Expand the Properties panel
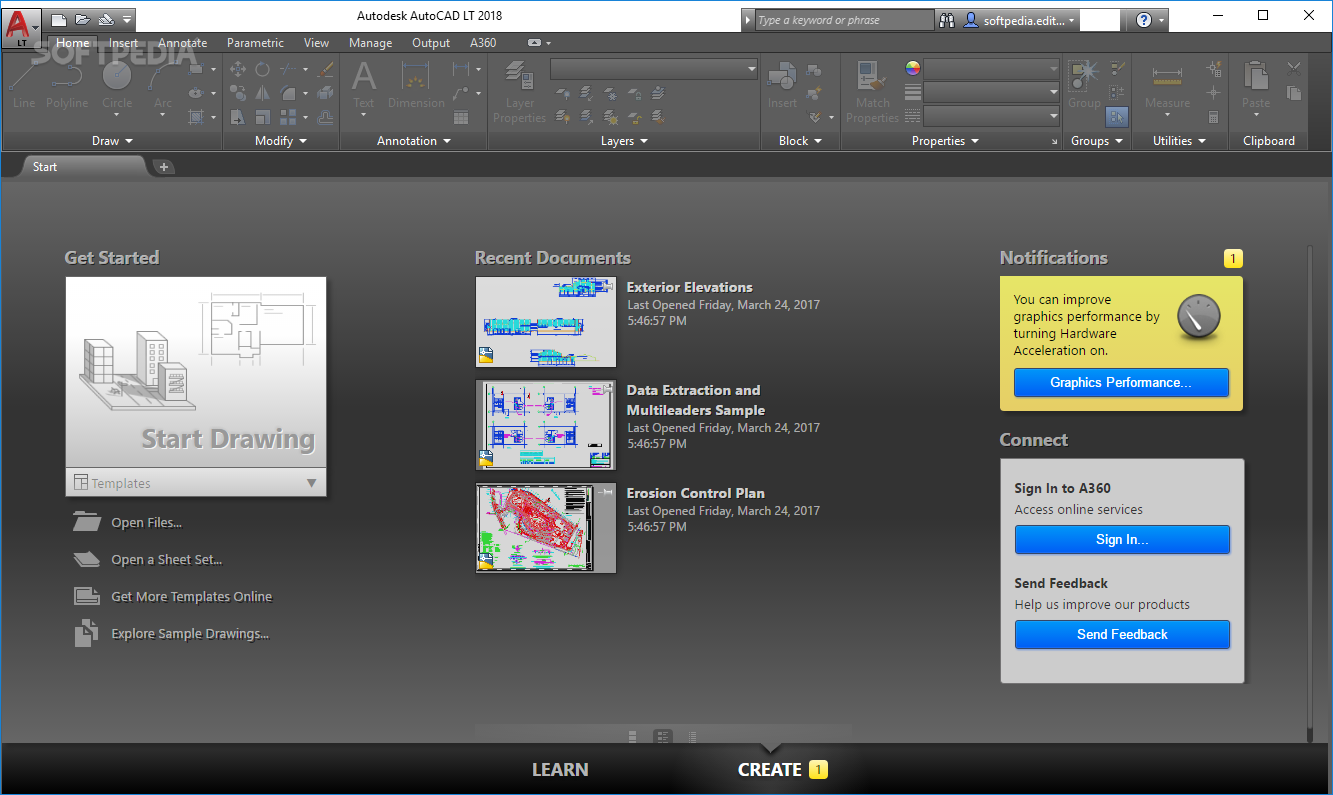The image size is (1333, 795). tap(945, 141)
